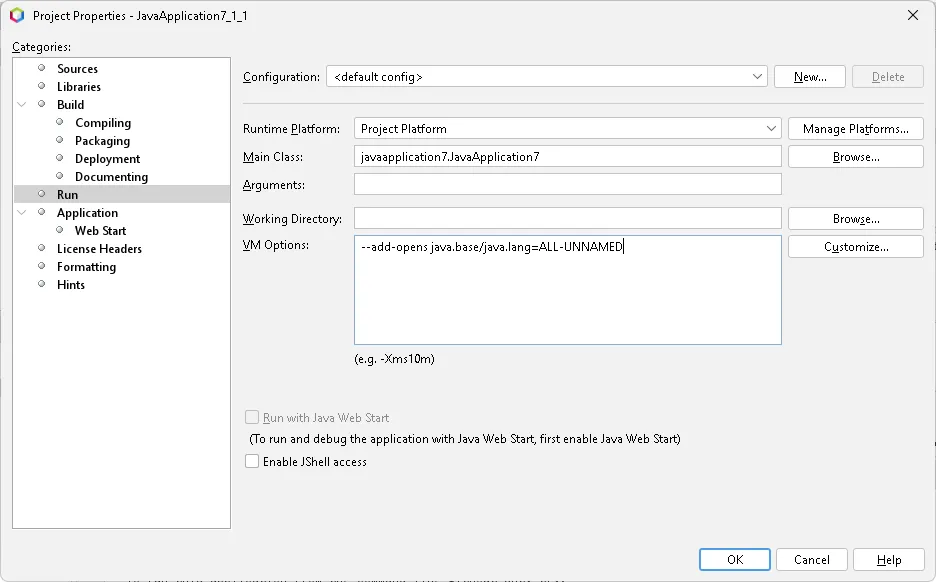Viewport: 936px width, 582px height.
Task: Click Manage Platforms button
Action: [855, 129]
